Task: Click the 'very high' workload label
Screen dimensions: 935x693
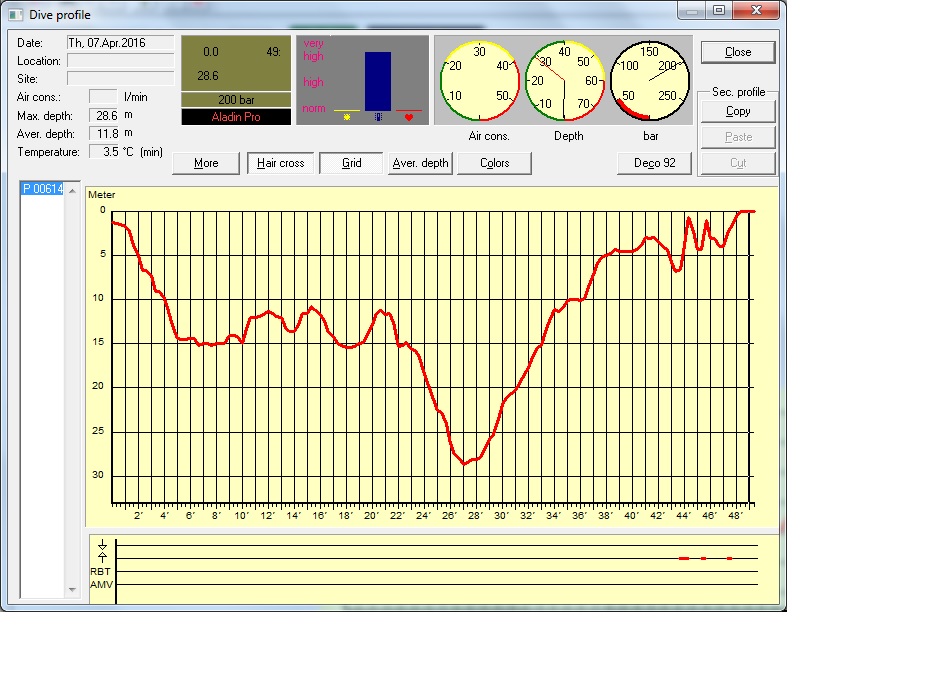Action: (x=314, y=50)
